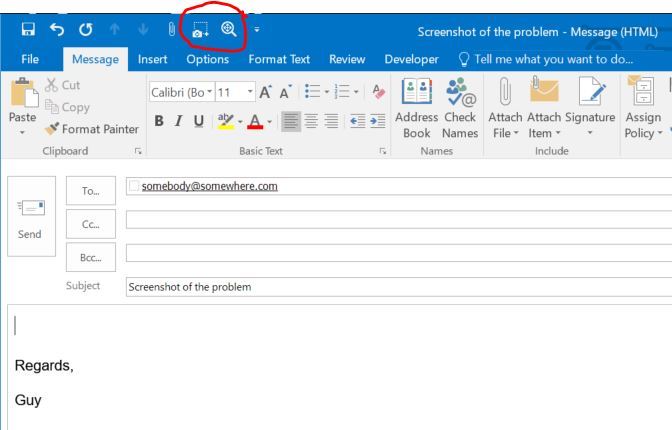Screen dimensions: 672x430
Task: Run Check Names
Action: point(460,108)
